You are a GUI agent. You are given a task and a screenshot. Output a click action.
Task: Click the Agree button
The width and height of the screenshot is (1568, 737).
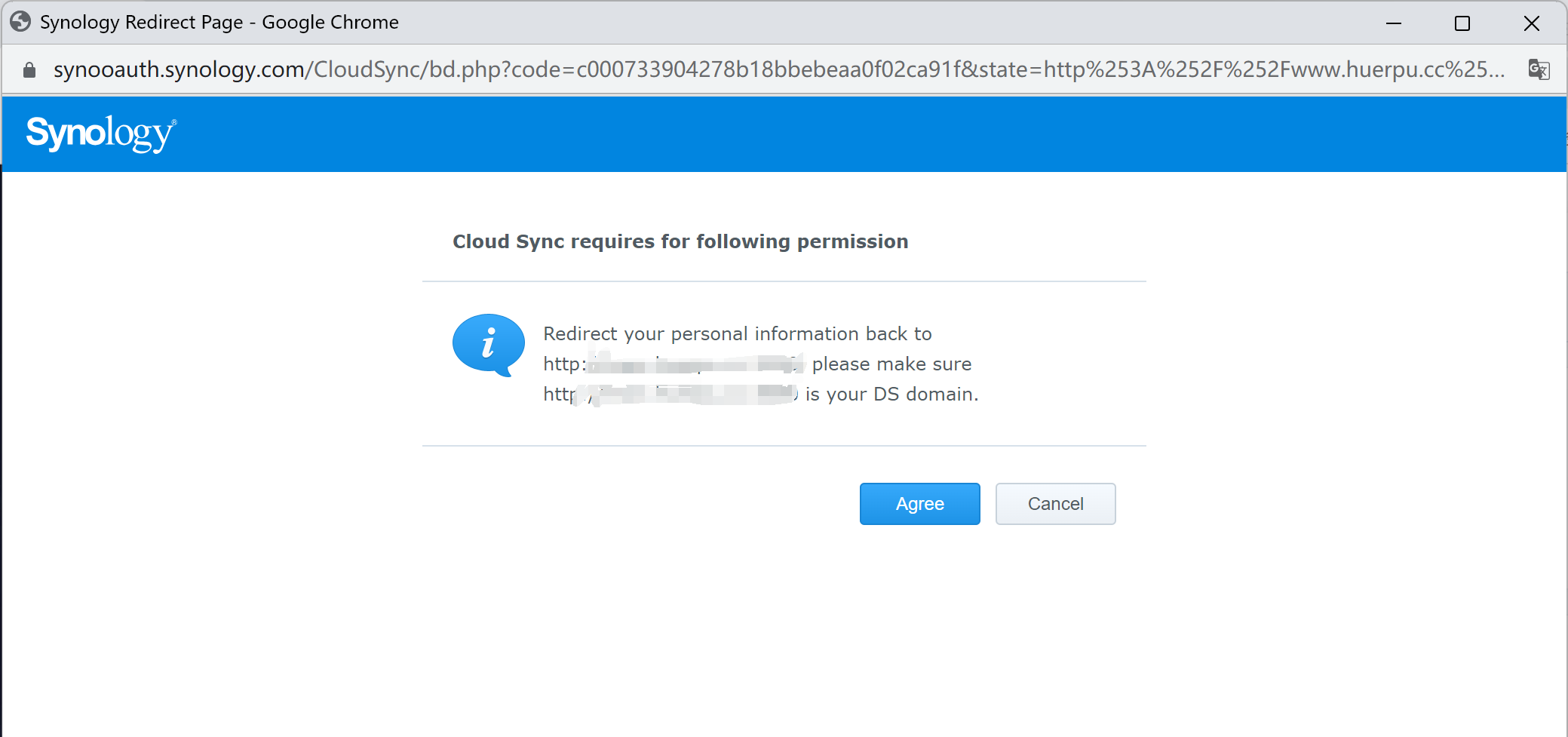point(919,504)
